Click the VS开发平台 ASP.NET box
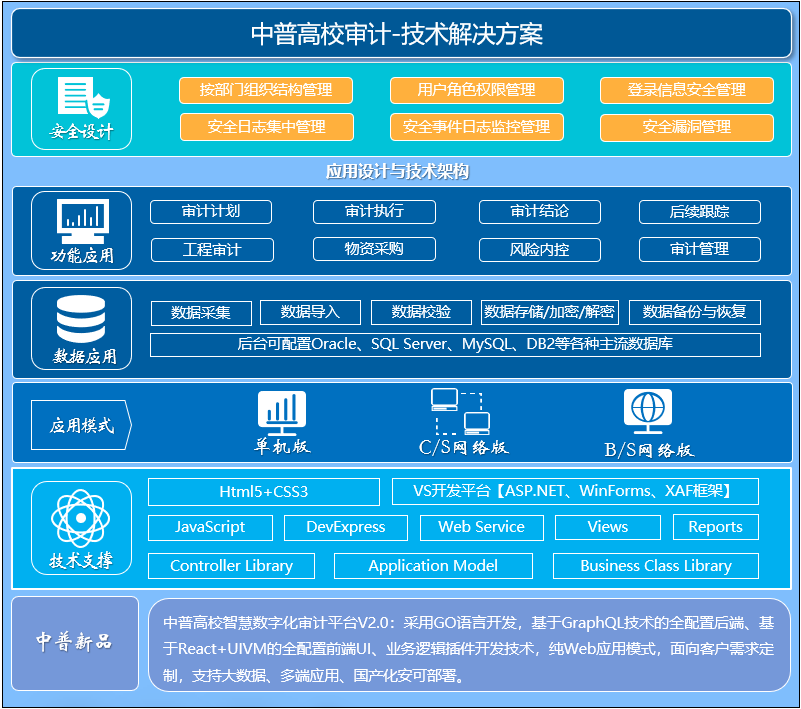The height and width of the screenshot is (709, 801). coord(575,491)
